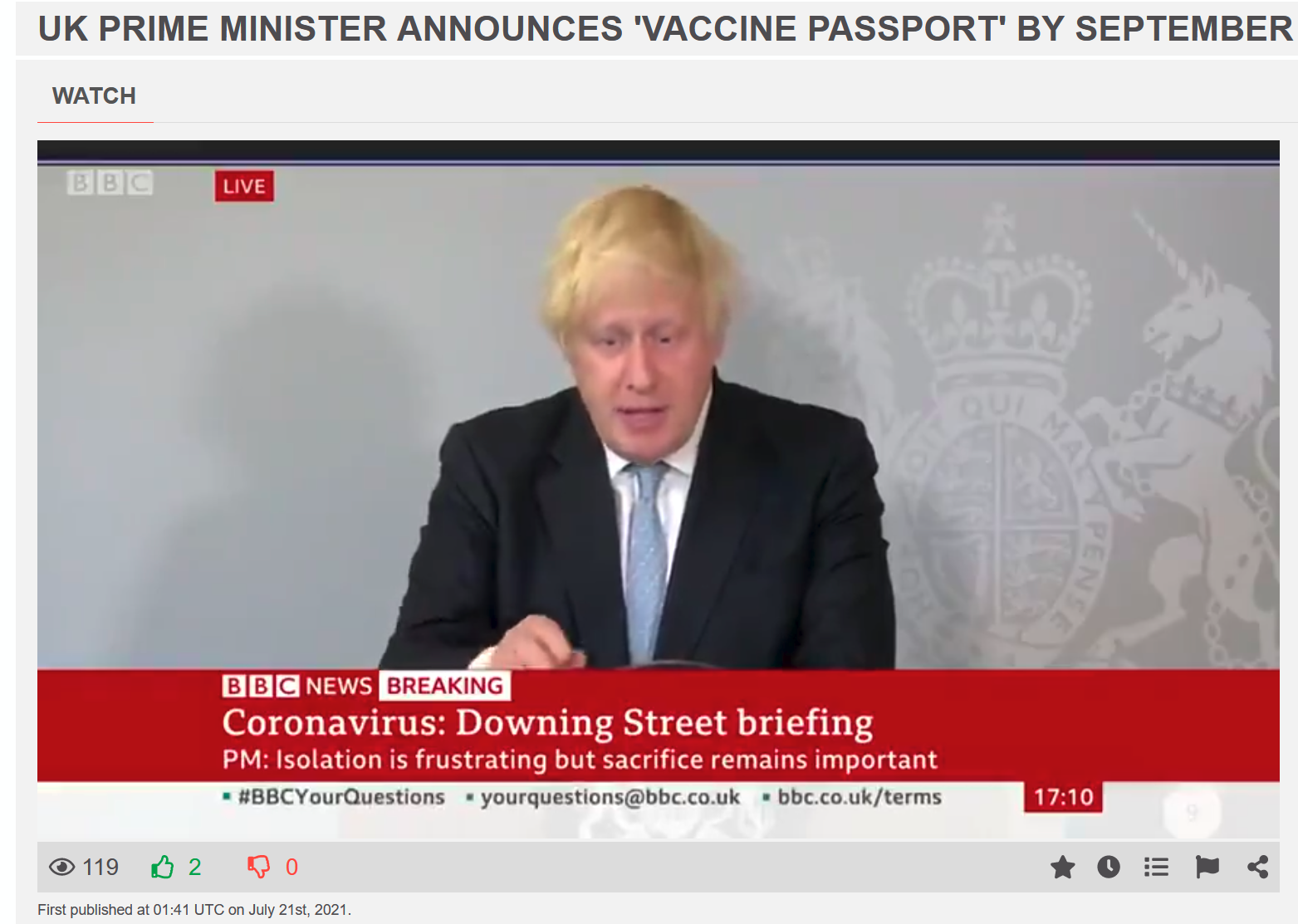Click the eye views icon
This screenshot has width=1298, height=924.
tap(61, 868)
